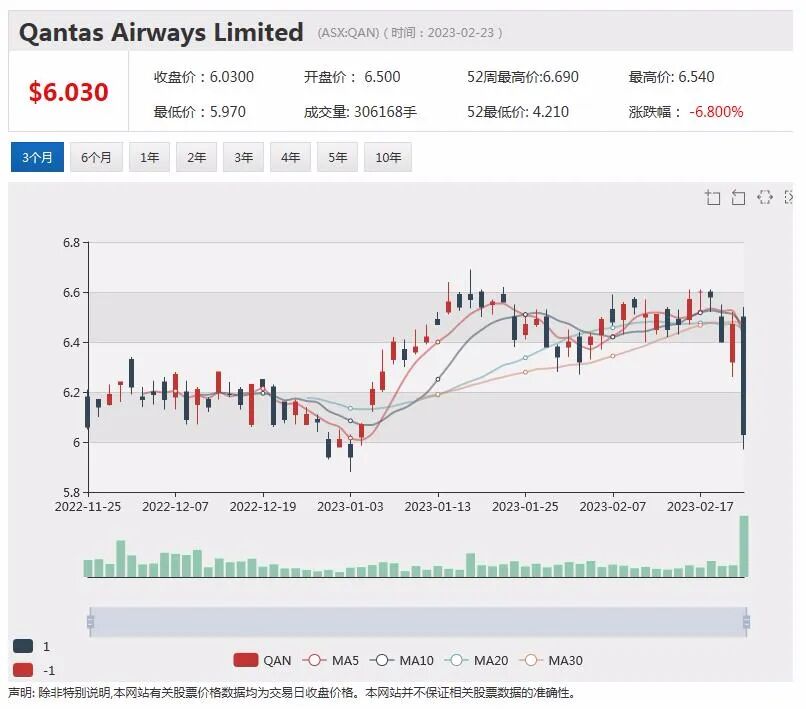
Task: Click the restore chart icon
Action: (764, 197)
